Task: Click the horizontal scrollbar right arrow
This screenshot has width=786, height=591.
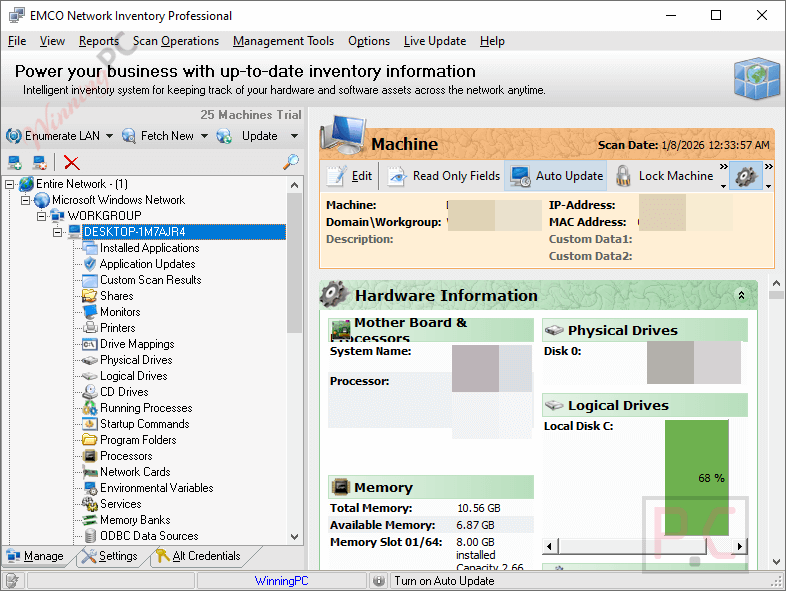Action: 740,546
